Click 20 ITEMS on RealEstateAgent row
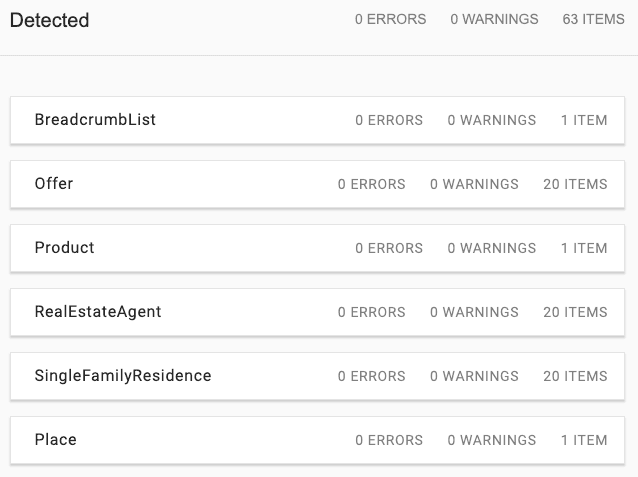 point(575,312)
